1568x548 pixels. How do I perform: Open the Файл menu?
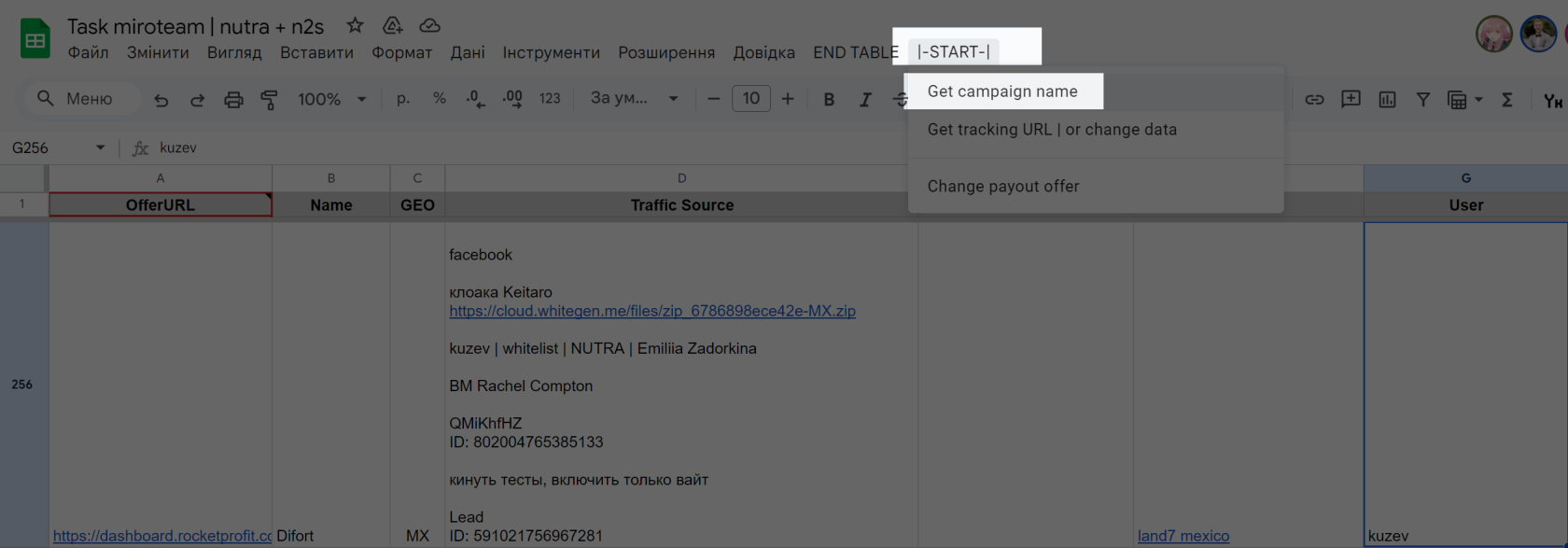click(x=88, y=52)
